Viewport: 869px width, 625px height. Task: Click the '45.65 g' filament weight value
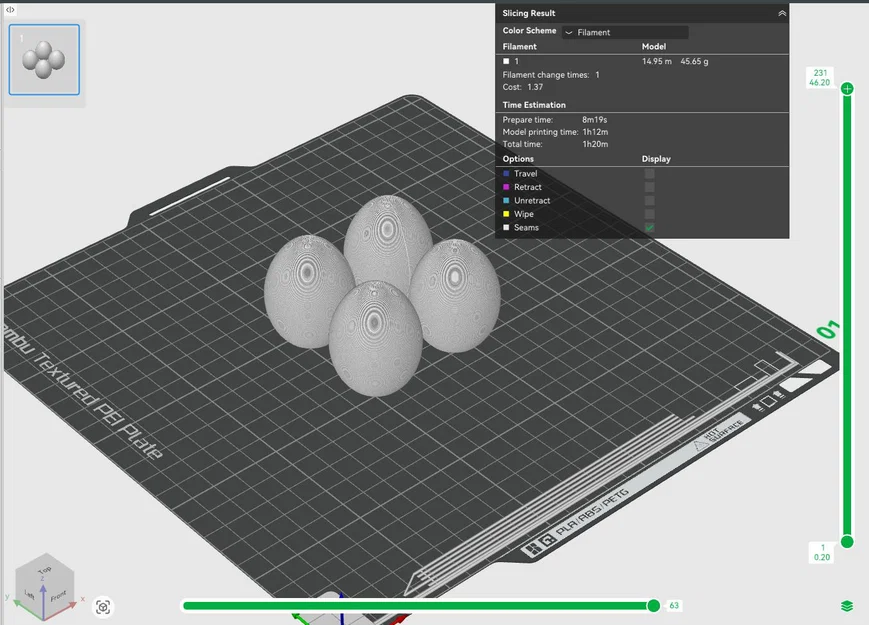click(694, 62)
